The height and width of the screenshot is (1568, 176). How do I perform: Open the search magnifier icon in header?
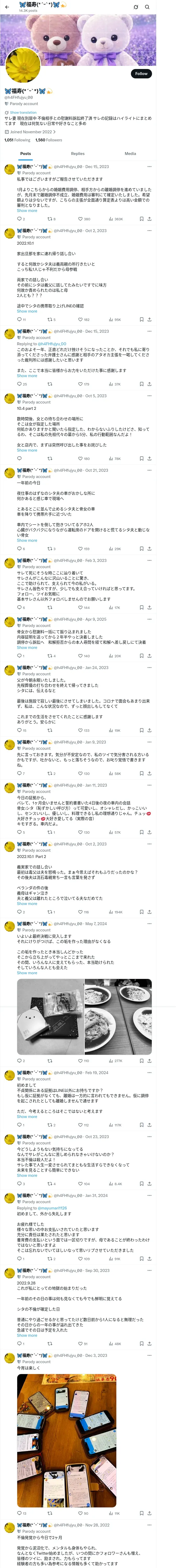point(147,7)
